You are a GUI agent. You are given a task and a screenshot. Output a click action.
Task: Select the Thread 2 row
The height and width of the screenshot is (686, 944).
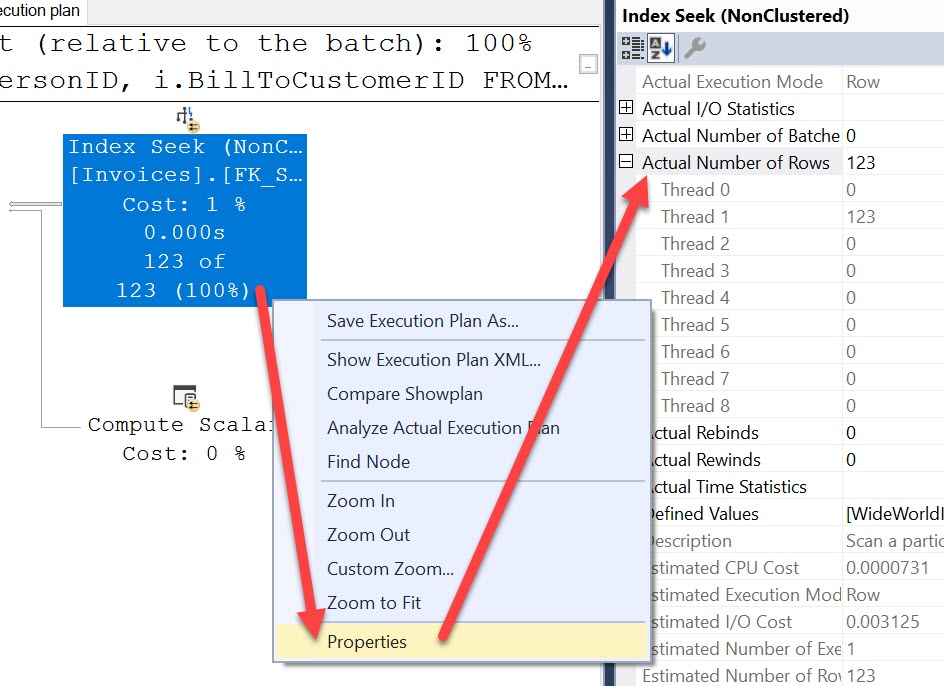(790, 243)
